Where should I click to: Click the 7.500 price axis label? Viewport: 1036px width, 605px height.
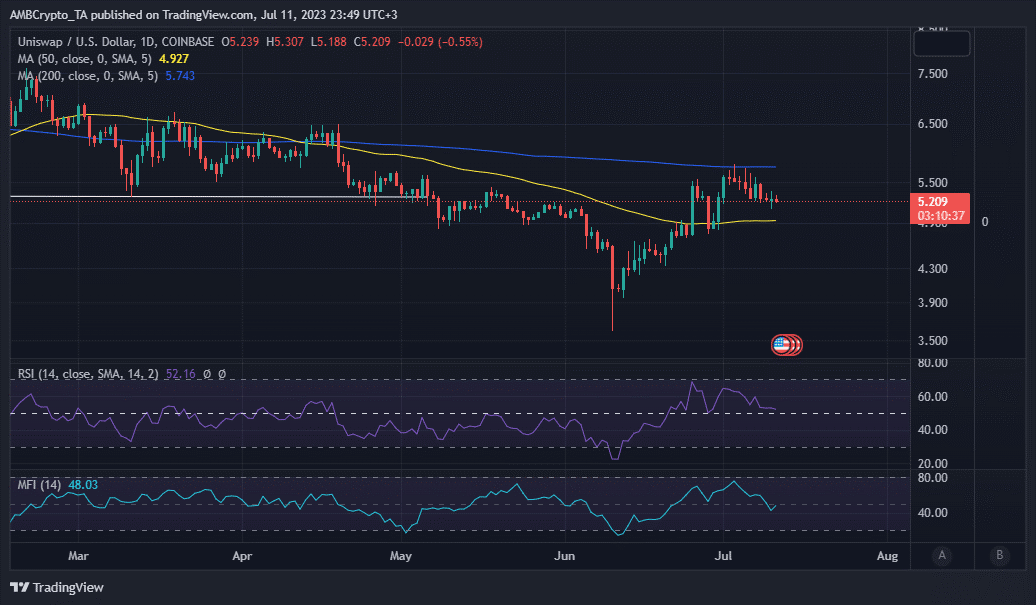click(x=932, y=73)
